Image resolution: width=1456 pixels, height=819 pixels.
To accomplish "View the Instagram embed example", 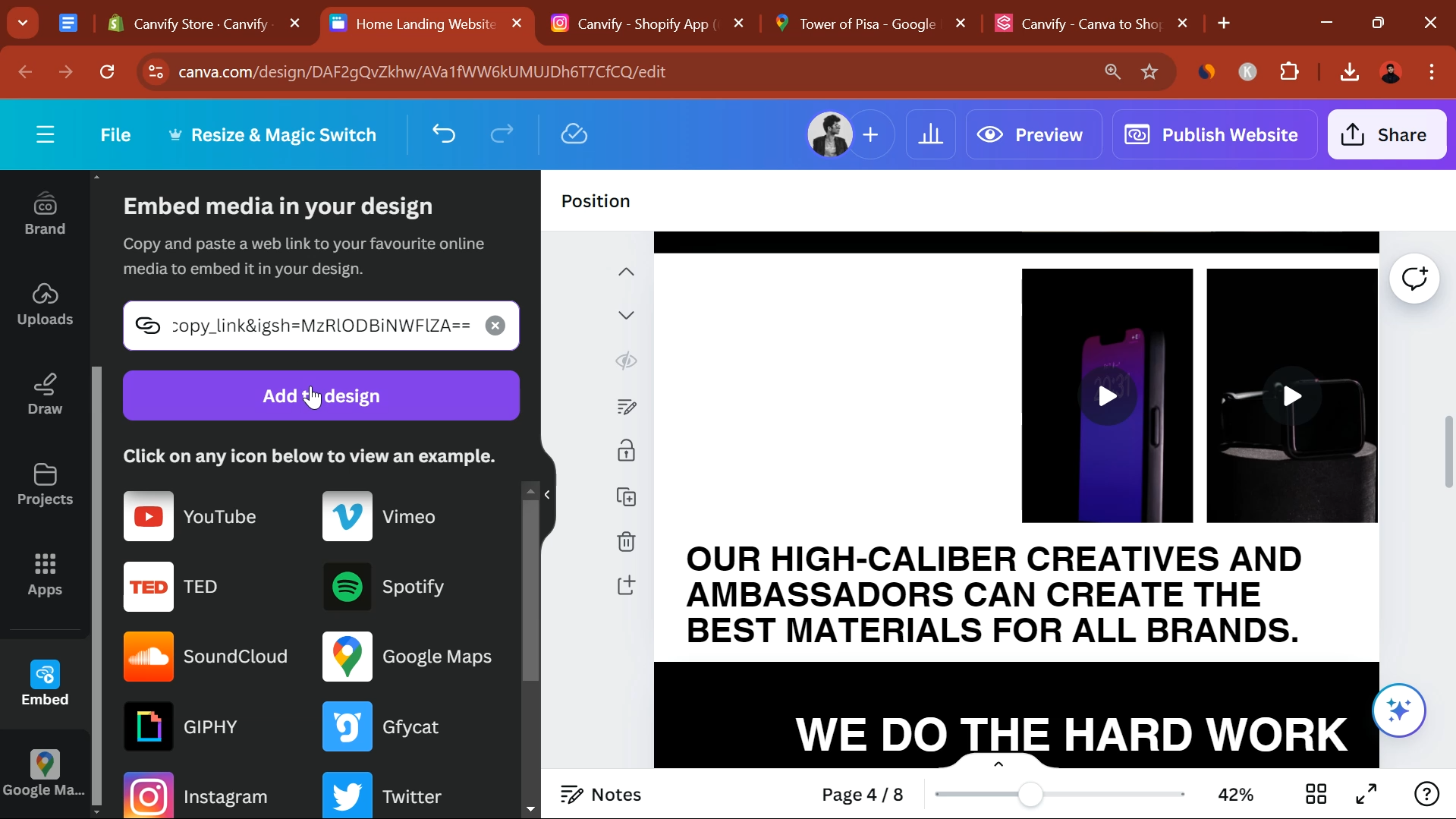I will [x=196, y=796].
